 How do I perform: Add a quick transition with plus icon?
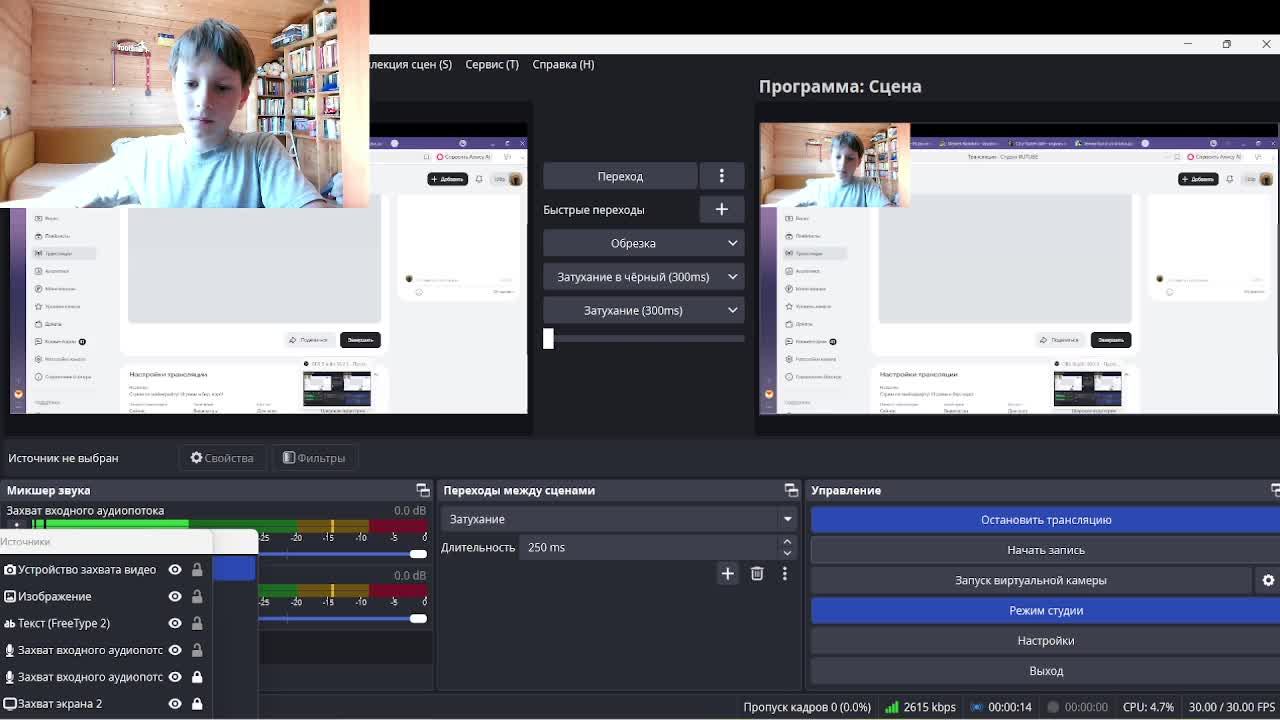point(721,209)
